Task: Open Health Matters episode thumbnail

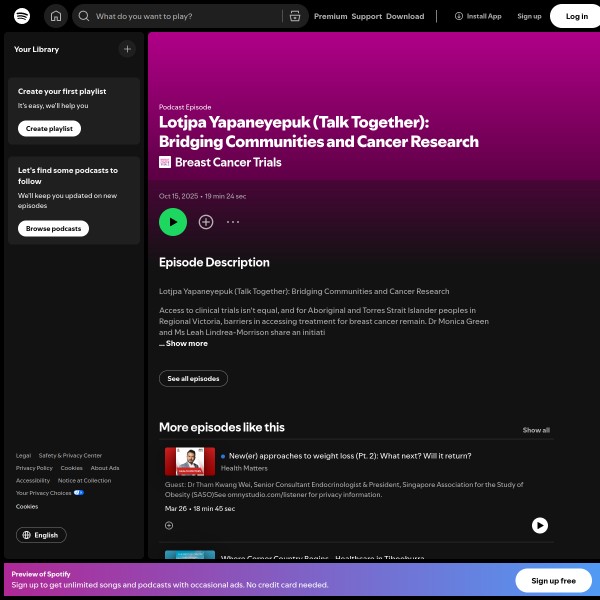Action: click(x=189, y=461)
